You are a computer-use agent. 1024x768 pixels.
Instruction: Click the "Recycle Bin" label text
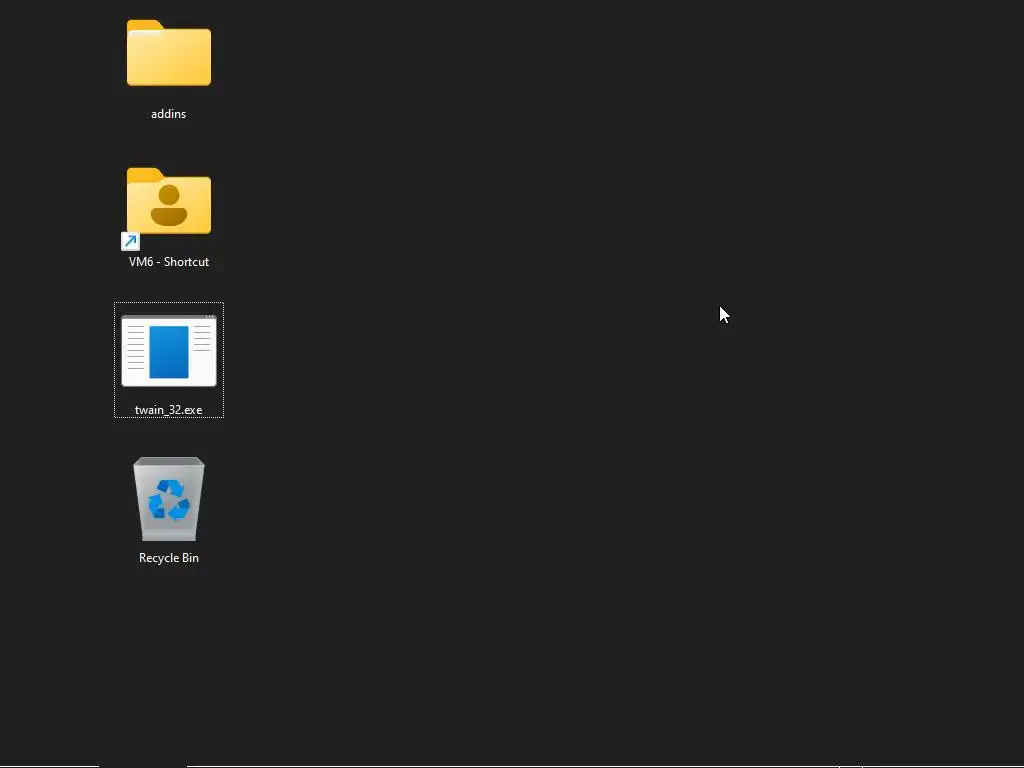pos(168,558)
